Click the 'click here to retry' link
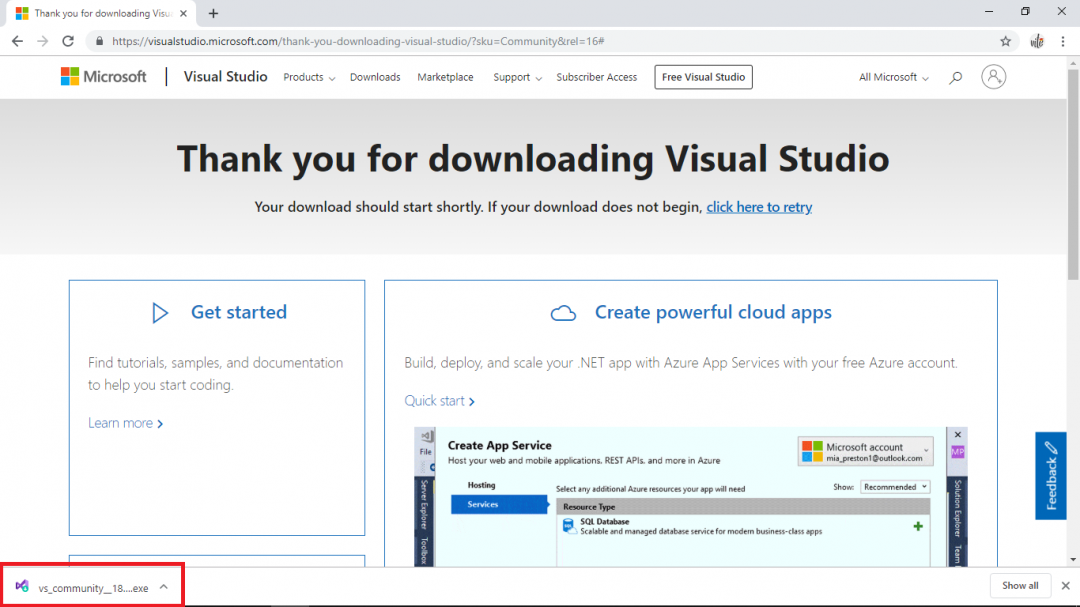 pos(759,207)
